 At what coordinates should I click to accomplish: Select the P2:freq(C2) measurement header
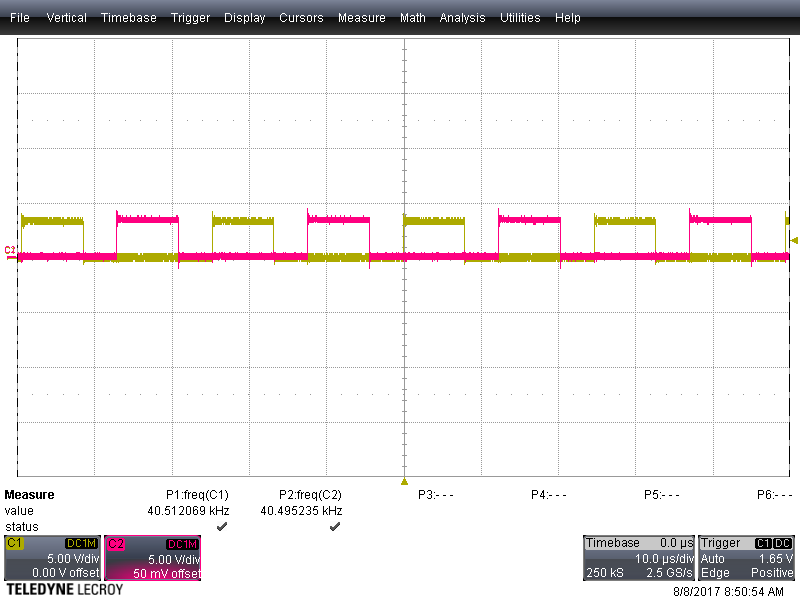(x=310, y=495)
